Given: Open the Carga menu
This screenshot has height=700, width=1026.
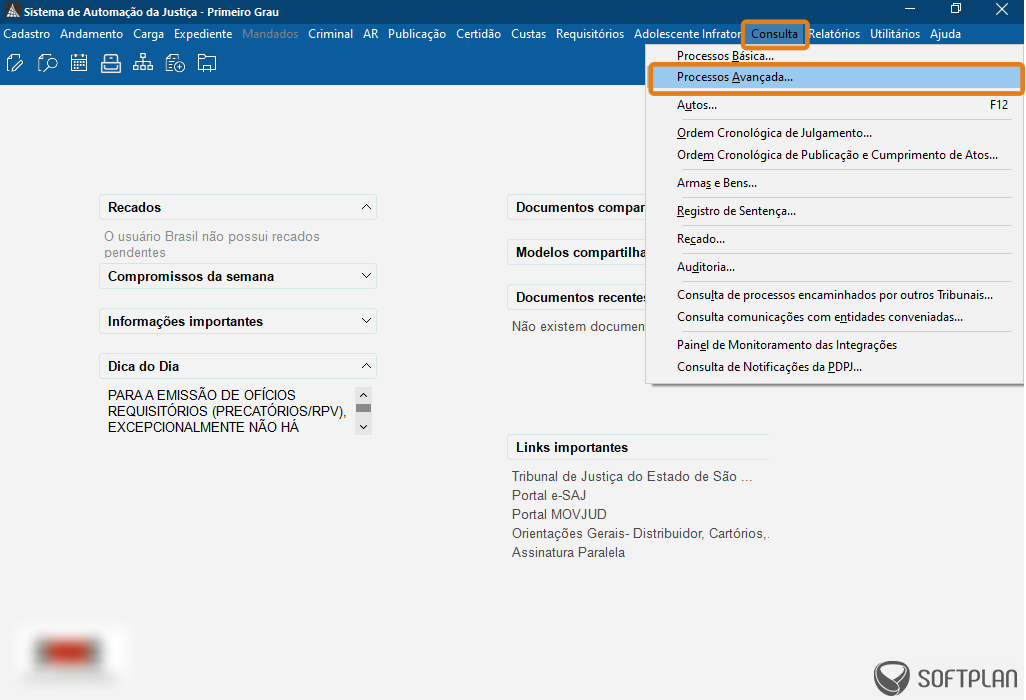Looking at the screenshot, I should 149,34.
